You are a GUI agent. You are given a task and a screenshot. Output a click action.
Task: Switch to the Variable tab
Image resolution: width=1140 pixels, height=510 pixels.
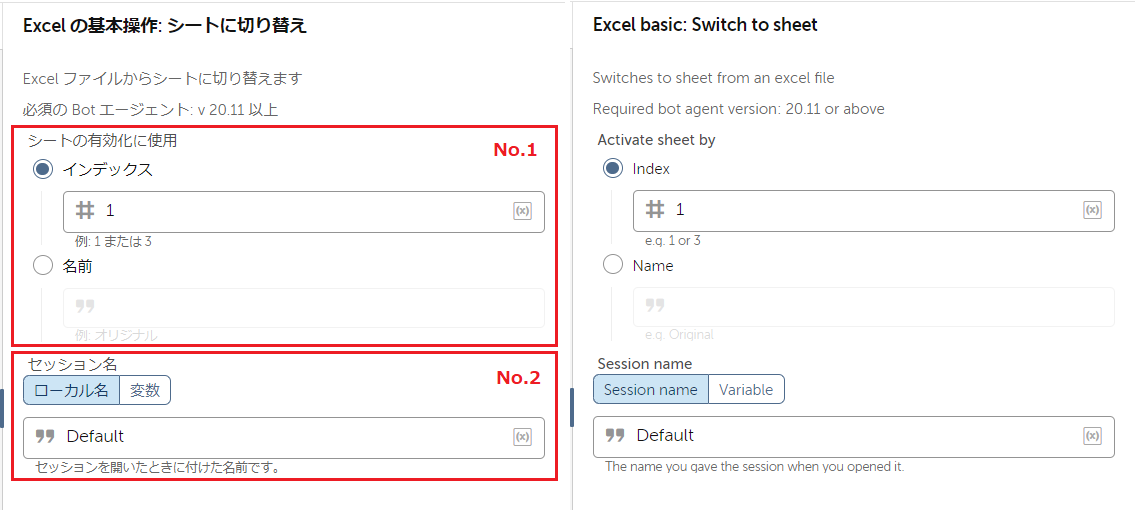746,389
